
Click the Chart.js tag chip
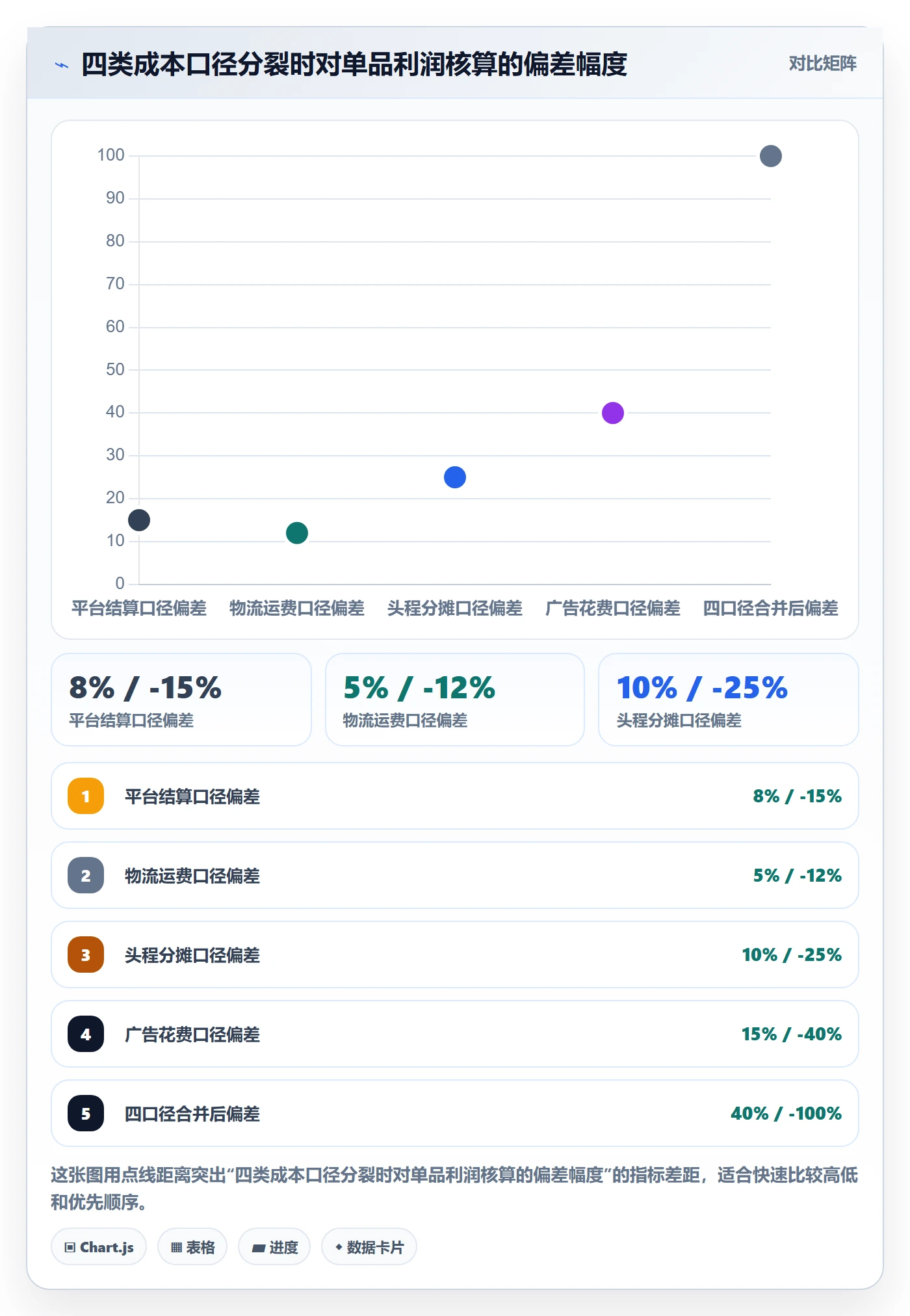pyautogui.click(x=99, y=1247)
